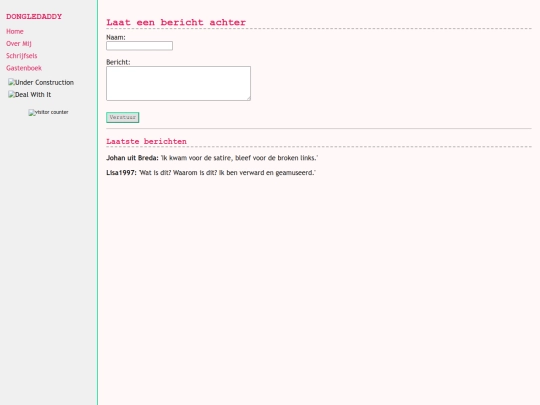Focus the Naam input field
The width and height of the screenshot is (540, 405).
click(x=139, y=46)
